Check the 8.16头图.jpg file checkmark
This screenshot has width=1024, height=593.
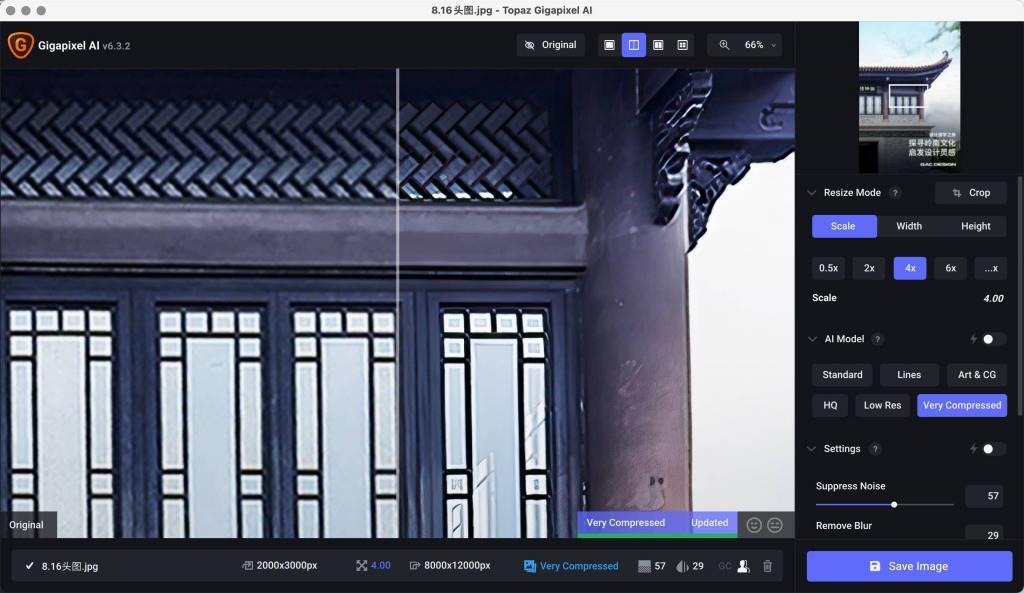pos(29,566)
